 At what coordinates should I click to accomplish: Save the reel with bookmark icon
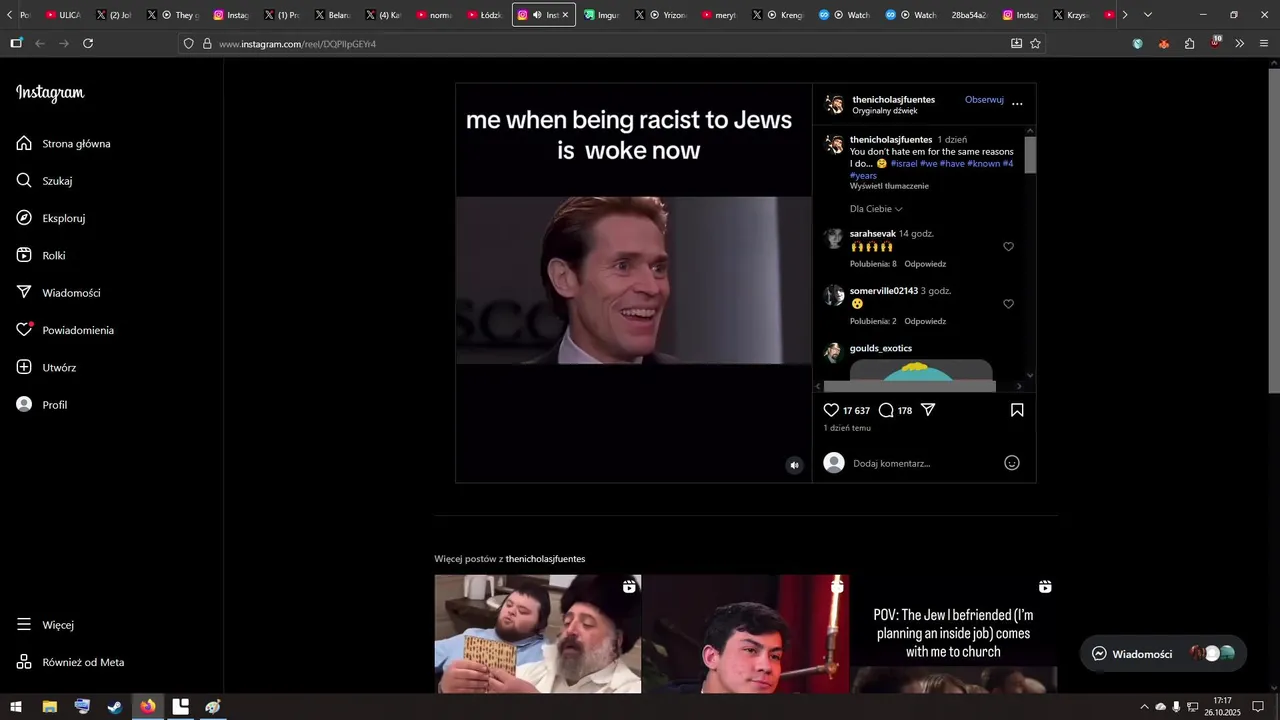tap(1017, 410)
